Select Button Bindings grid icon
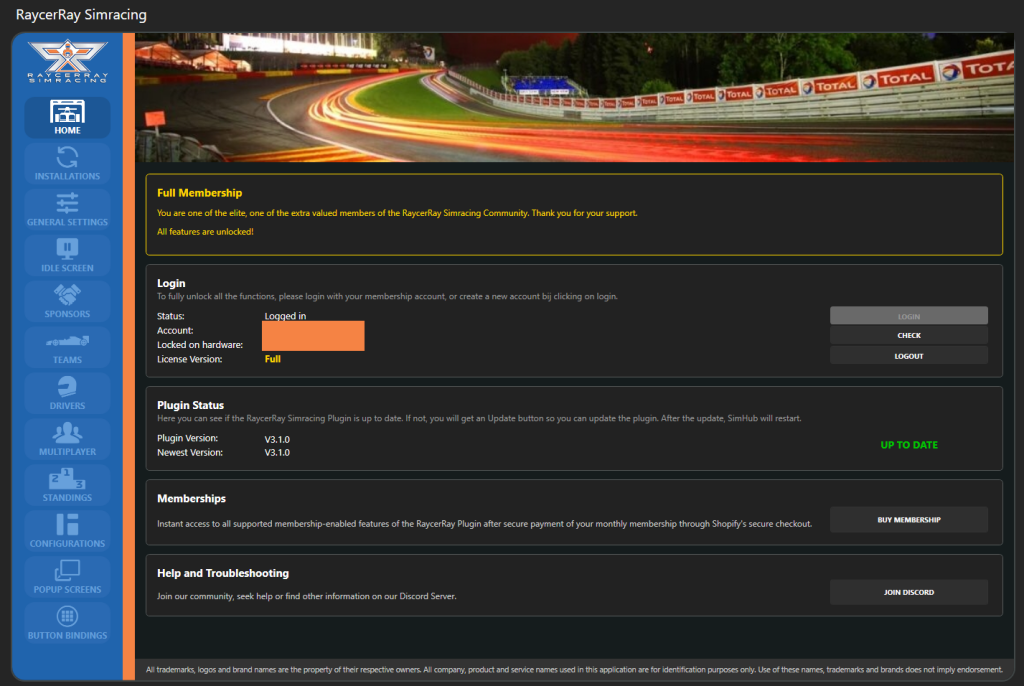 tap(67, 617)
